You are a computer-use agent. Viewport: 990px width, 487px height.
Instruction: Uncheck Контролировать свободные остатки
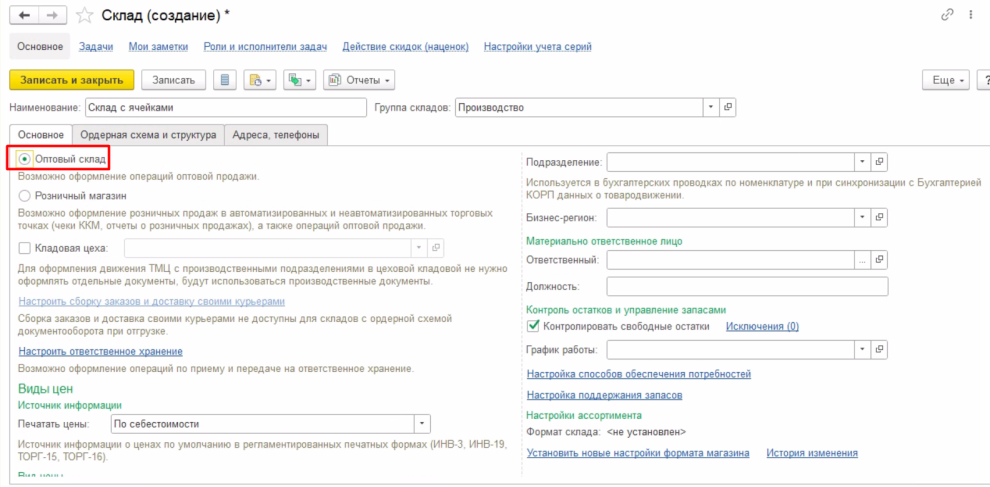click(x=533, y=326)
